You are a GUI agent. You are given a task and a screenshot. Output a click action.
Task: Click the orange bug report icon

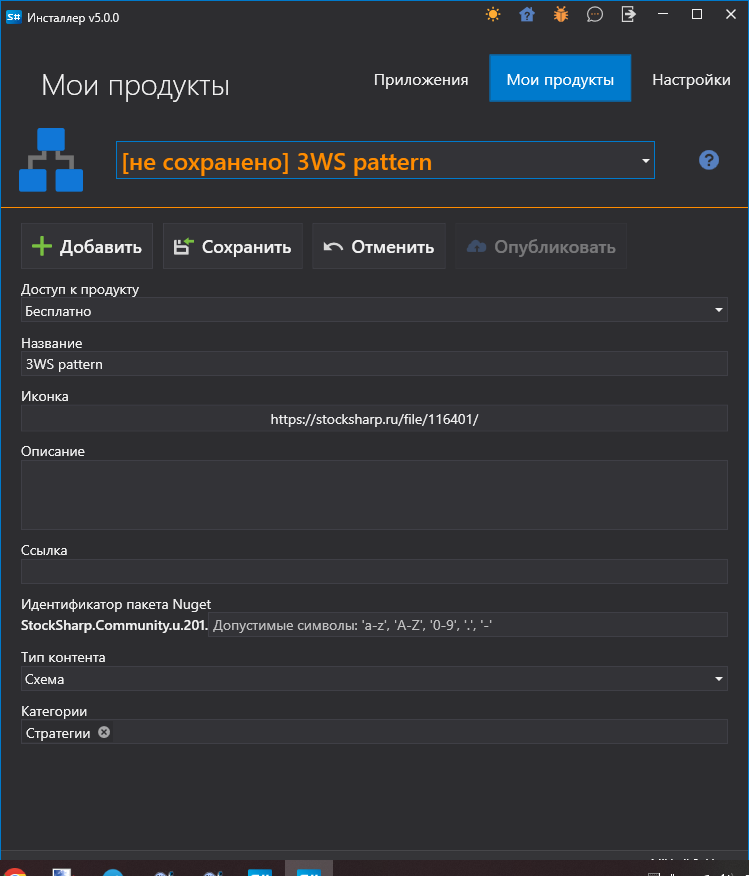(561, 15)
